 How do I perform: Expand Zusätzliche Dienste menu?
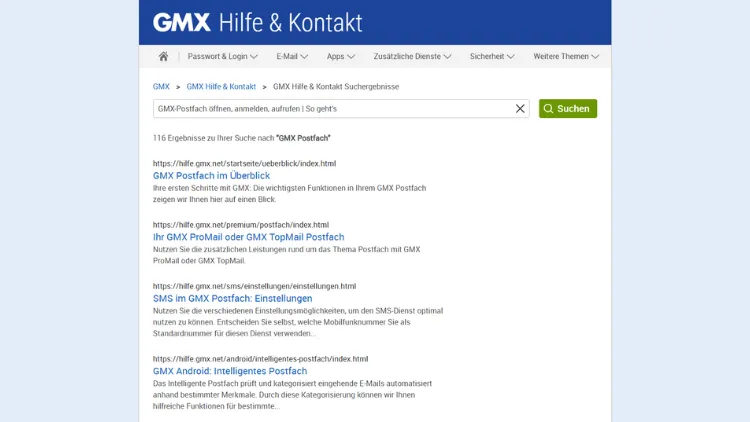(412, 56)
